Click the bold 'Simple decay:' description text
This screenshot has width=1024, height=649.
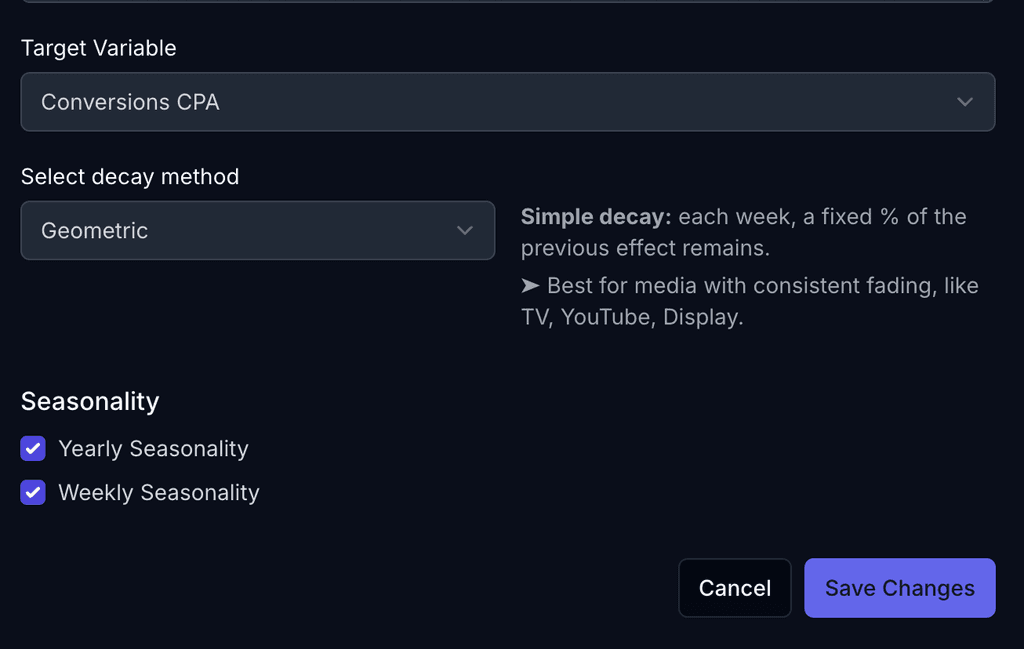(596, 217)
